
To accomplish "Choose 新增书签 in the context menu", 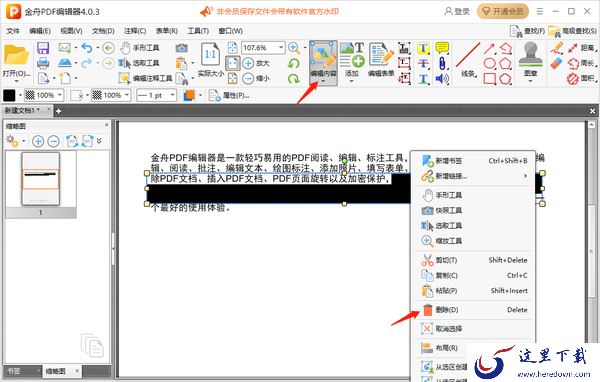I will [474, 161].
